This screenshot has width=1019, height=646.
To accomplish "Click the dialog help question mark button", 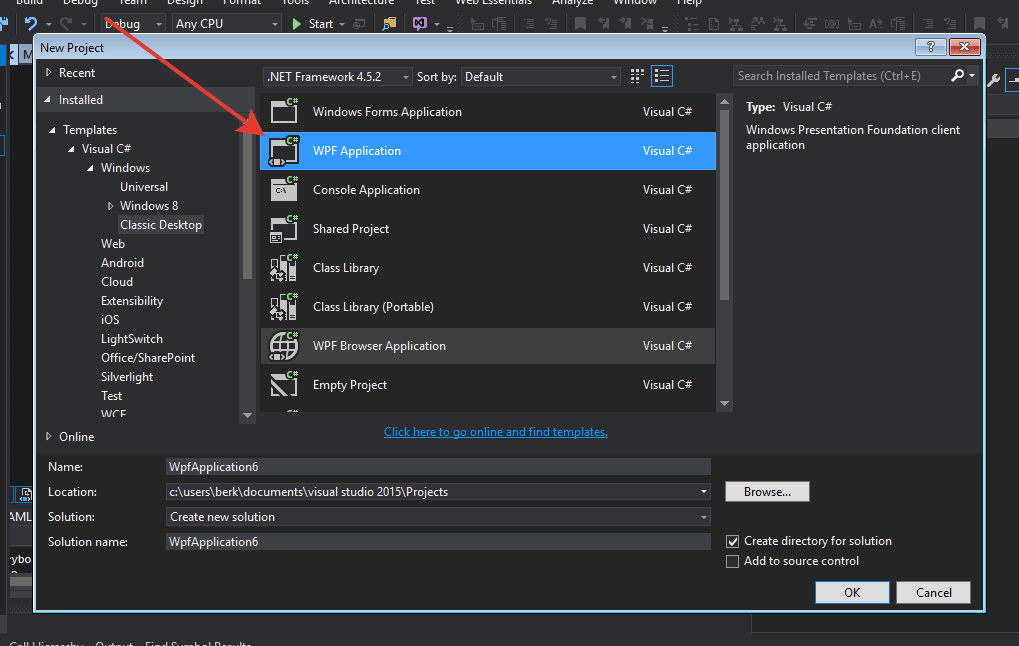I will [x=930, y=47].
